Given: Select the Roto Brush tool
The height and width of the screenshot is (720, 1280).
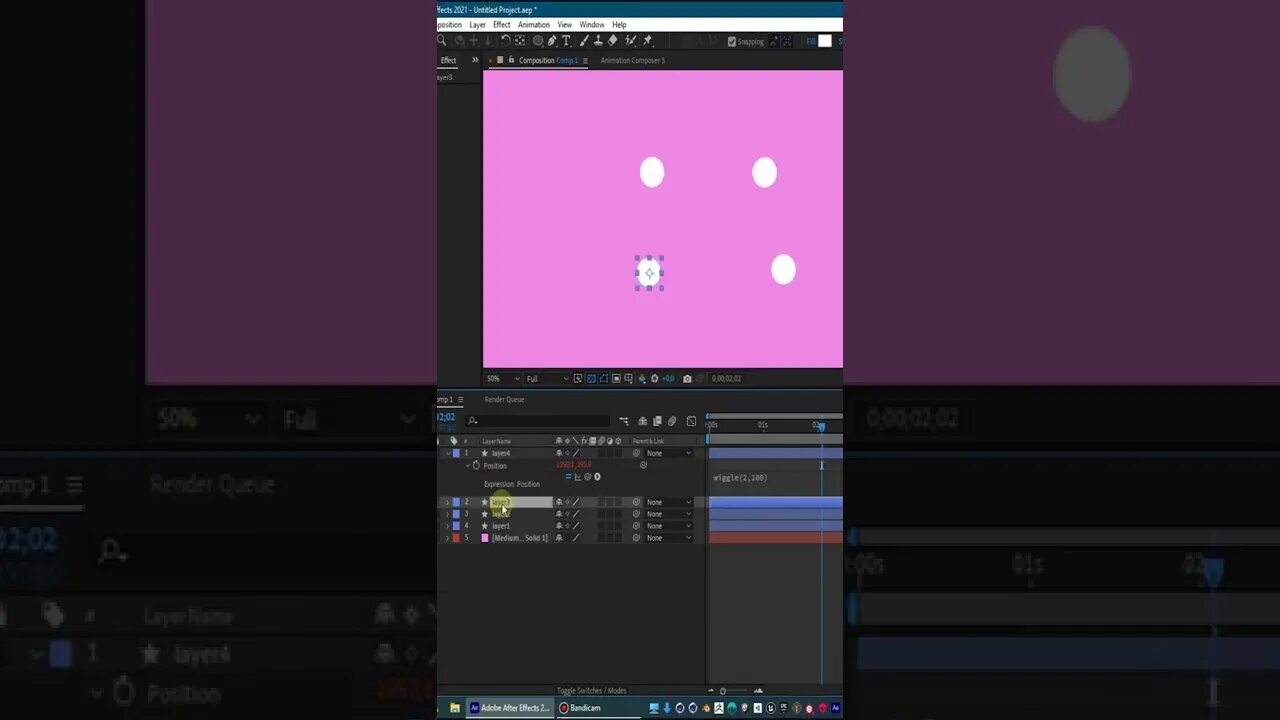Looking at the screenshot, I should 630,41.
